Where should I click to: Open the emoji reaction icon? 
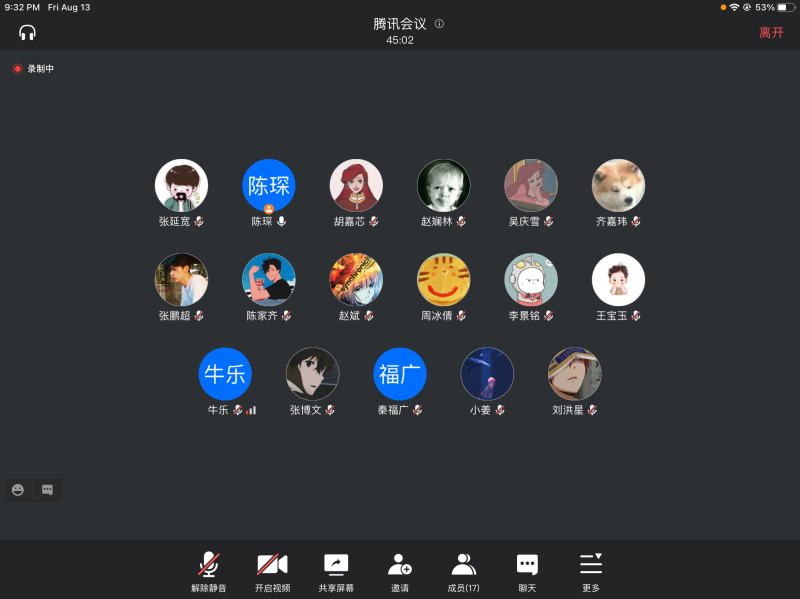click(x=18, y=489)
